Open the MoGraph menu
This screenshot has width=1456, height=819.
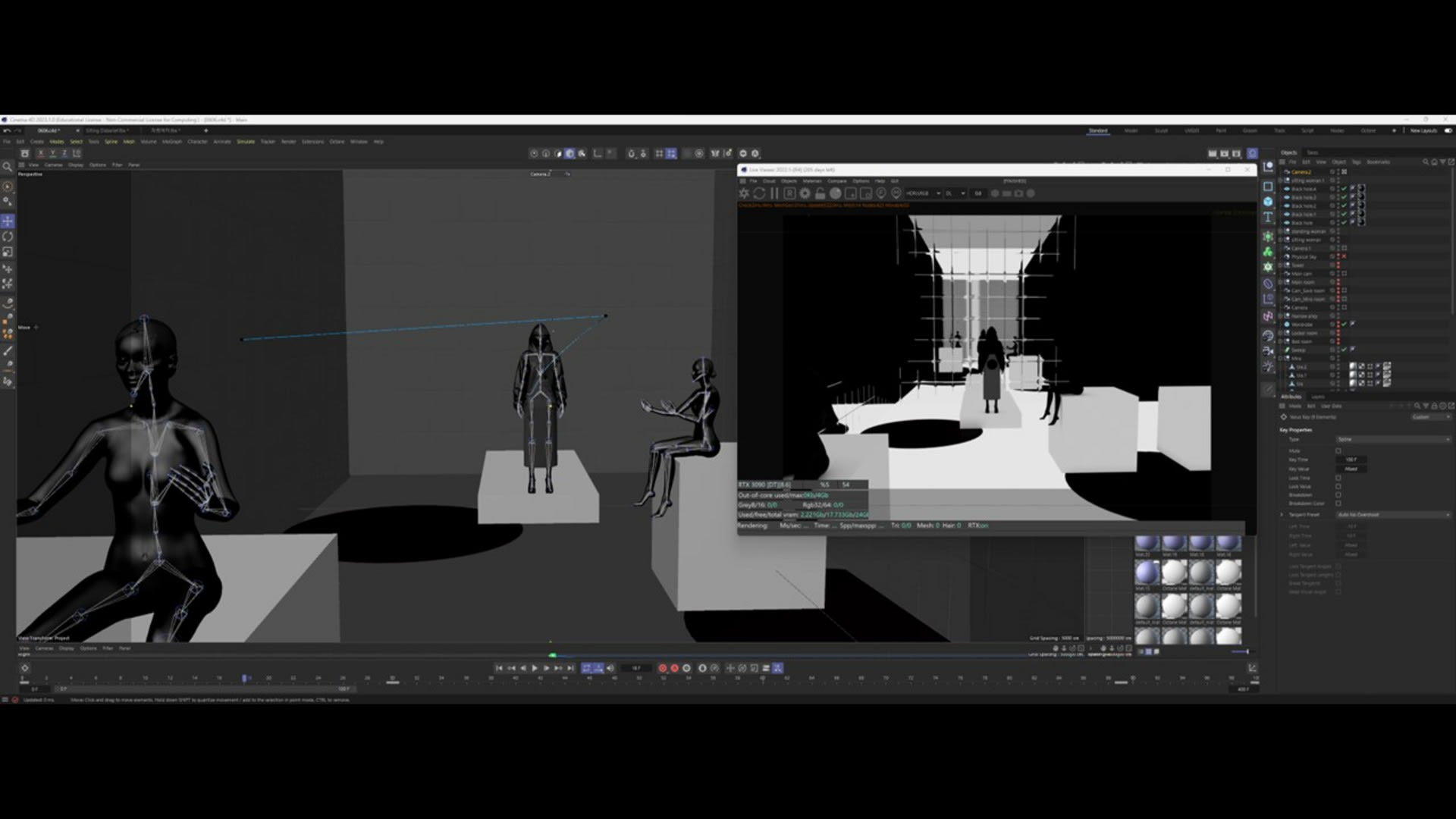[x=172, y=142]
